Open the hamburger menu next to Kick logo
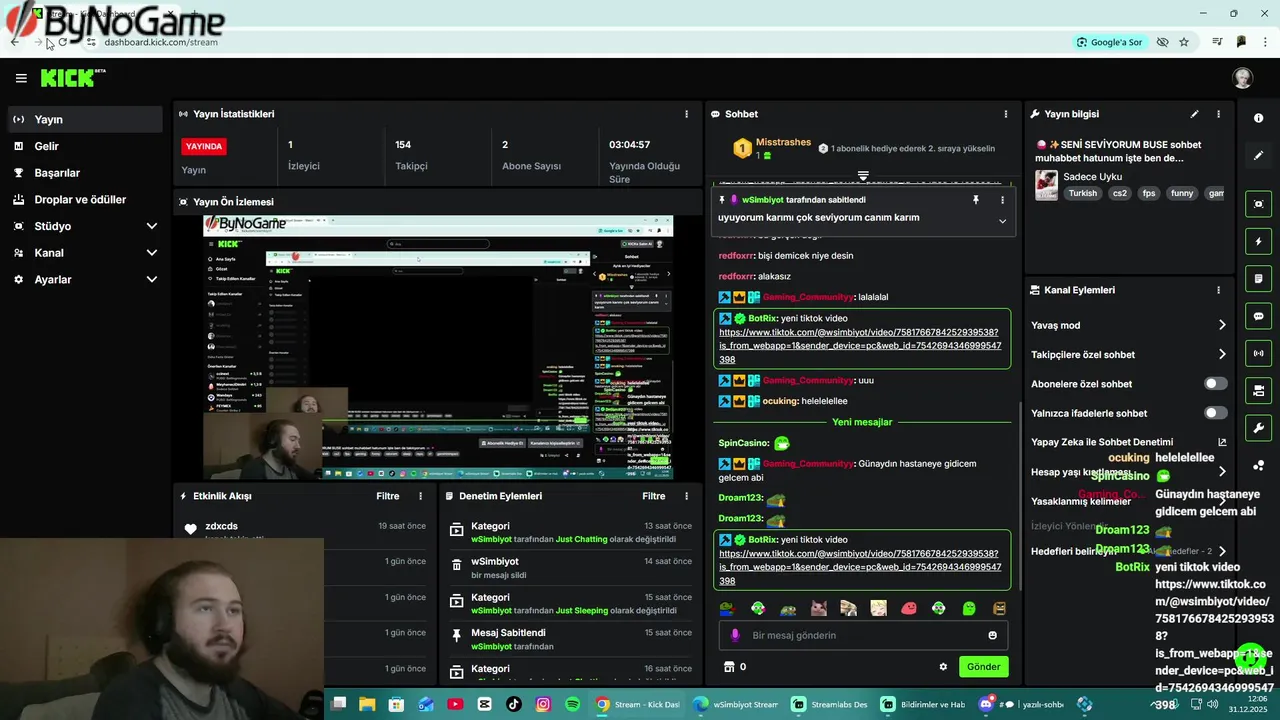The height and width of the screenshot is (720, 1280). (21, 78)
